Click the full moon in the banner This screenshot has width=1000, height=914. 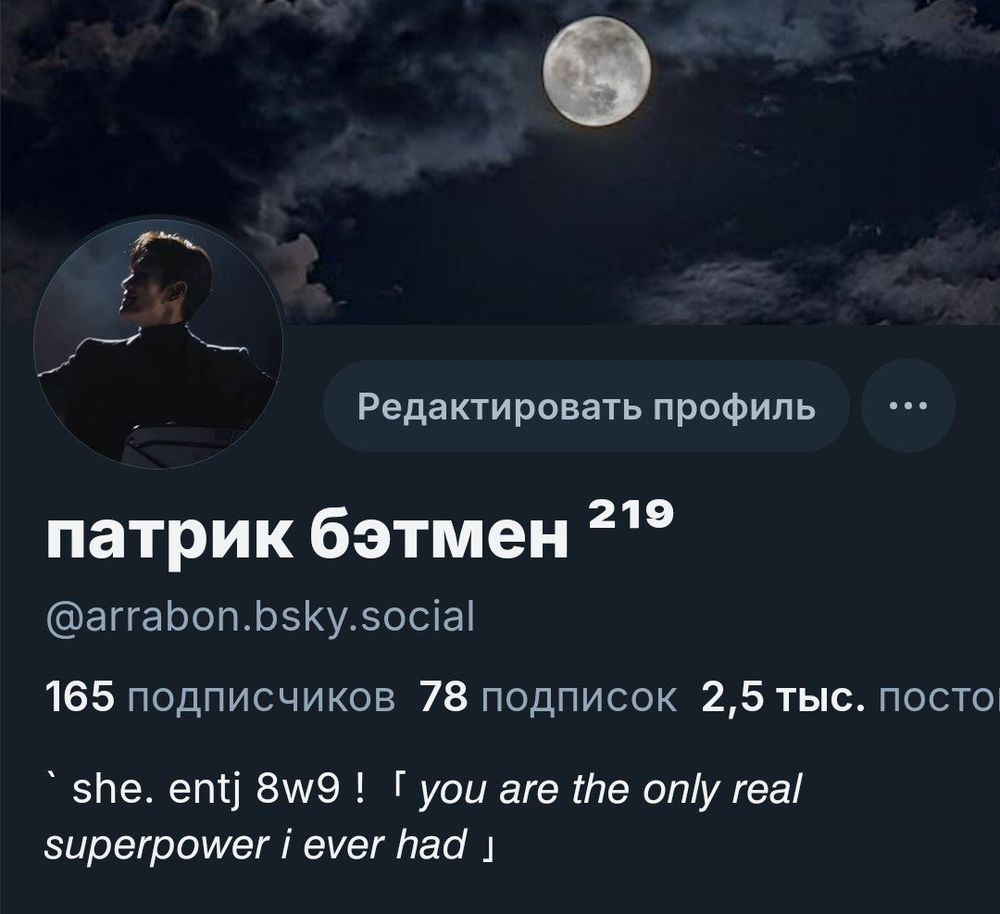click(x=597, y=71)
